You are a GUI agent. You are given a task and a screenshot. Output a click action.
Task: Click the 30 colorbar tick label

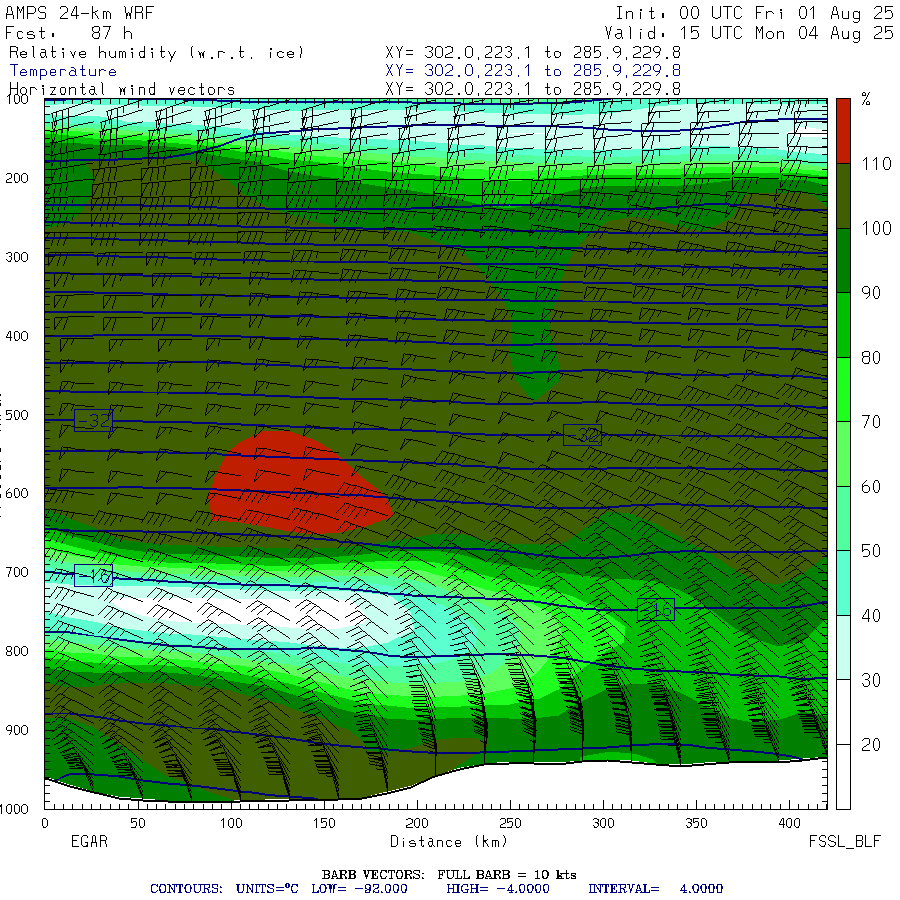tap(871, 681)
